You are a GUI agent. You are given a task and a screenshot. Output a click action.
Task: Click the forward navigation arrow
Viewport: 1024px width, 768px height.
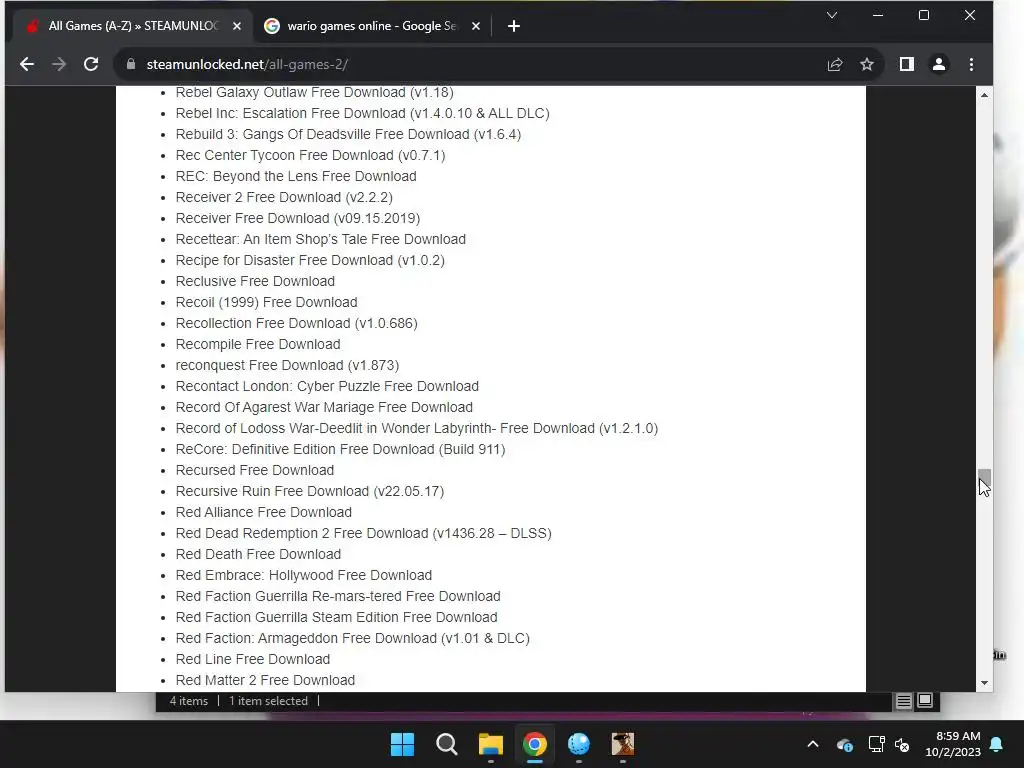tap(59, 64)
